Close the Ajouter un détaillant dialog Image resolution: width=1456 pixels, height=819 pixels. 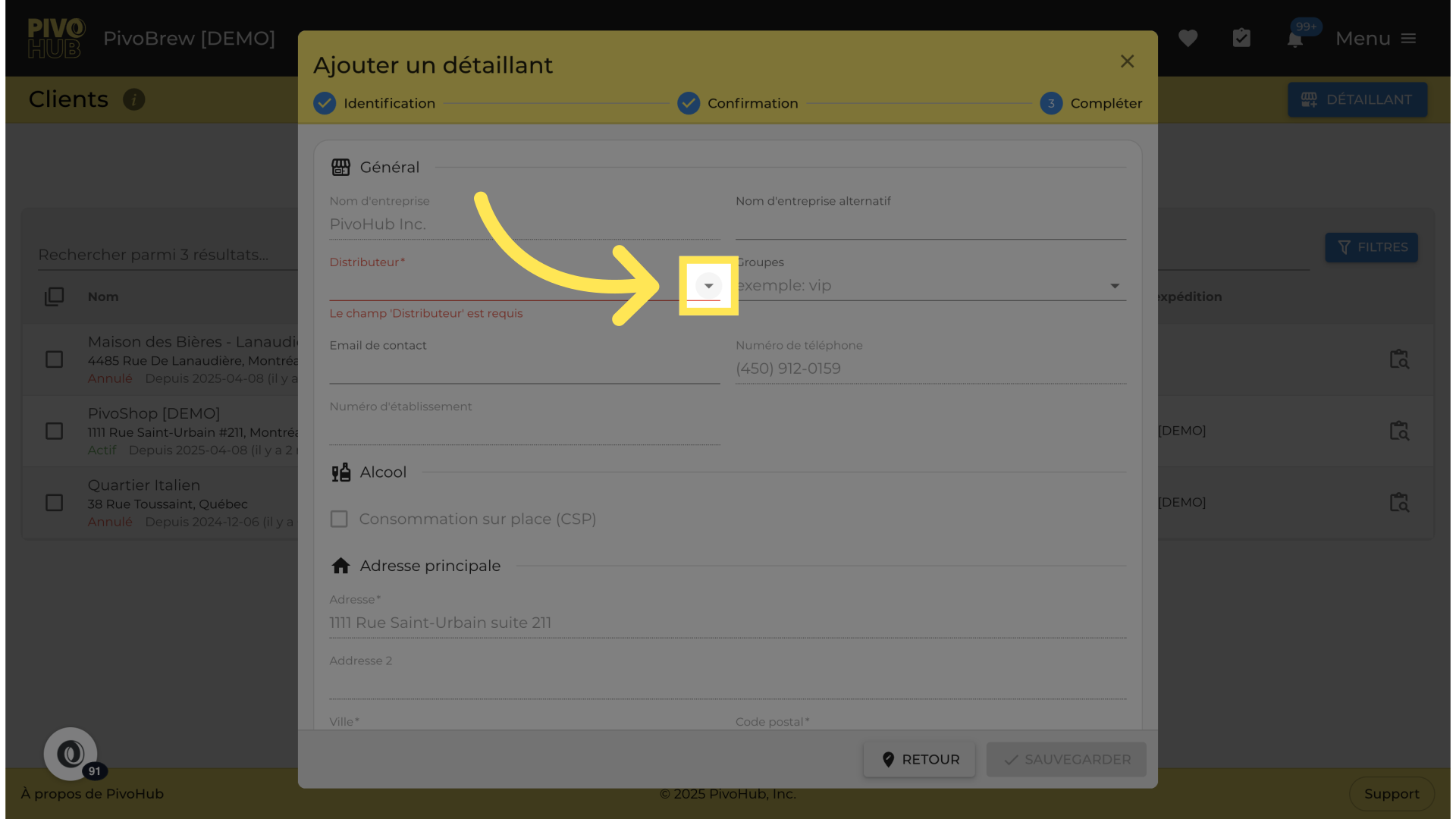(x=1127, y=61)
